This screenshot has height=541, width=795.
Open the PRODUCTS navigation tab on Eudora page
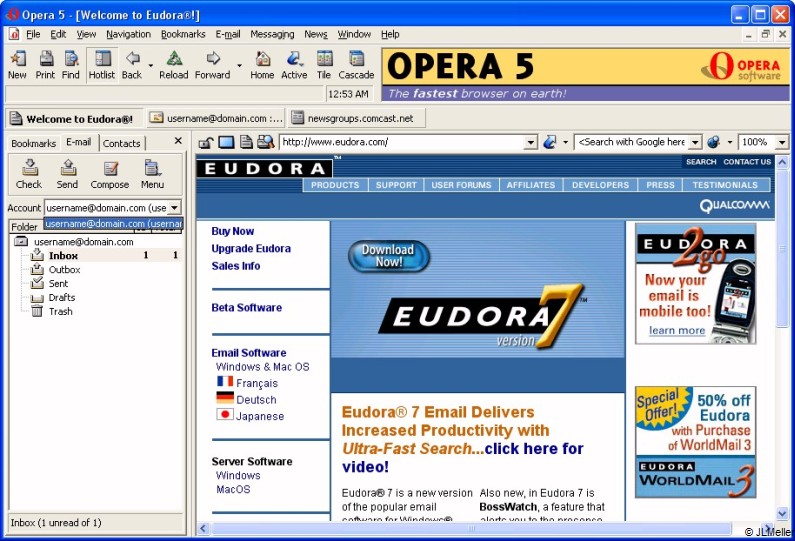(x=335, y=185)
